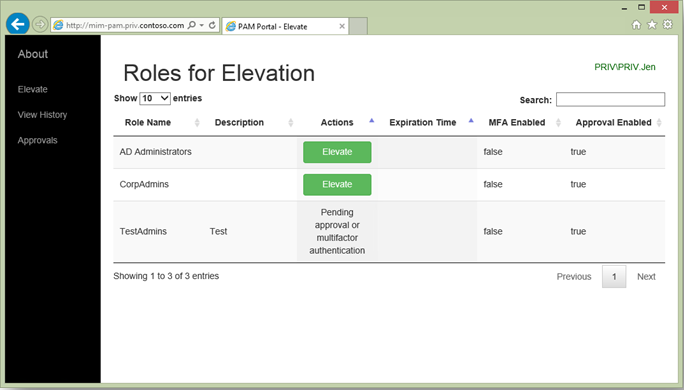Sort table by Role Name column

pyautogui.click(x=148, y=123)
